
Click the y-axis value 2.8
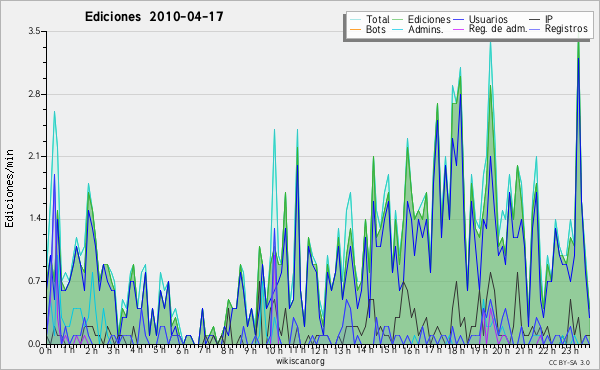click(x=34, y=94)
